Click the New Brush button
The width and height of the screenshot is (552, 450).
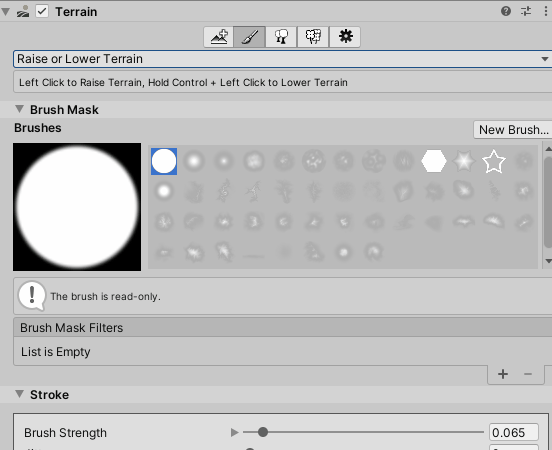513,130
